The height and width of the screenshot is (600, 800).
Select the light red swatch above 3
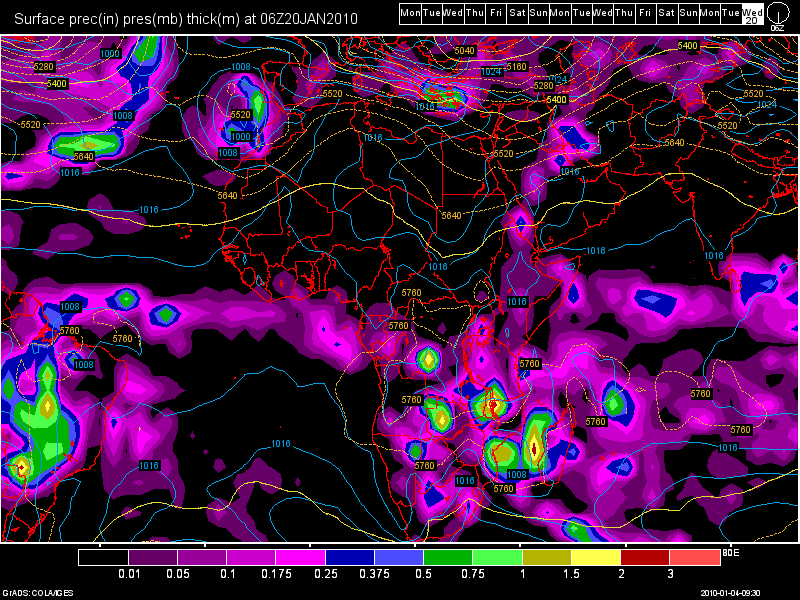695,556
